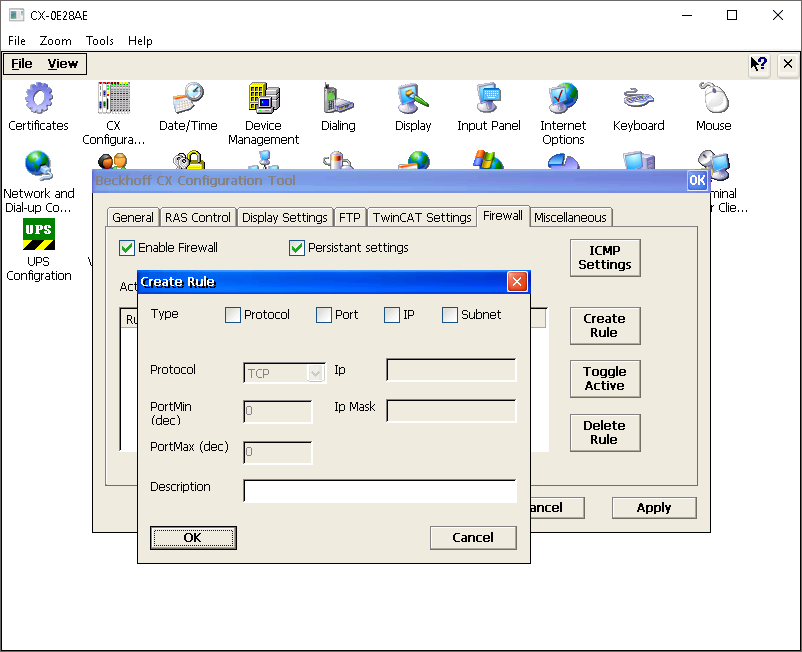Open the Keyboard control panel icon
Screen dimensions: 802x652
coord(638,107)
